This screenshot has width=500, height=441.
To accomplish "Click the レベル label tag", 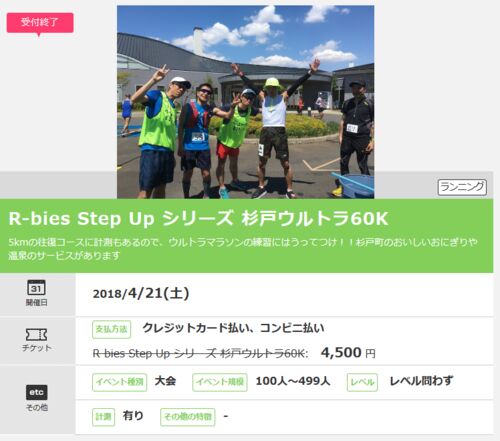I will [362, 382].
